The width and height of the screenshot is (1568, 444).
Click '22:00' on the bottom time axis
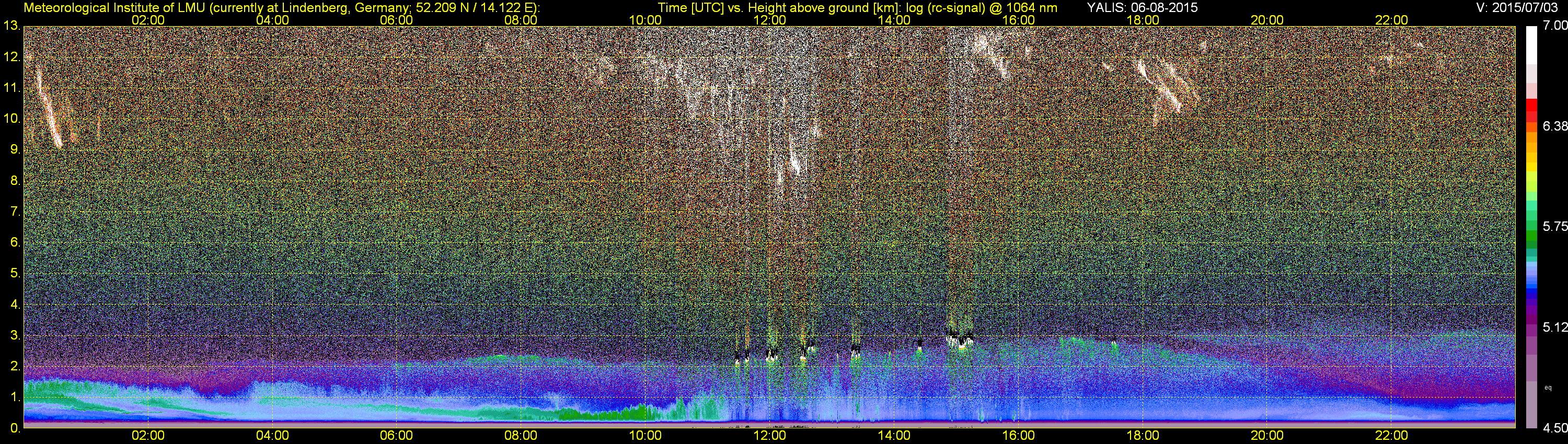pos(1391,436)
